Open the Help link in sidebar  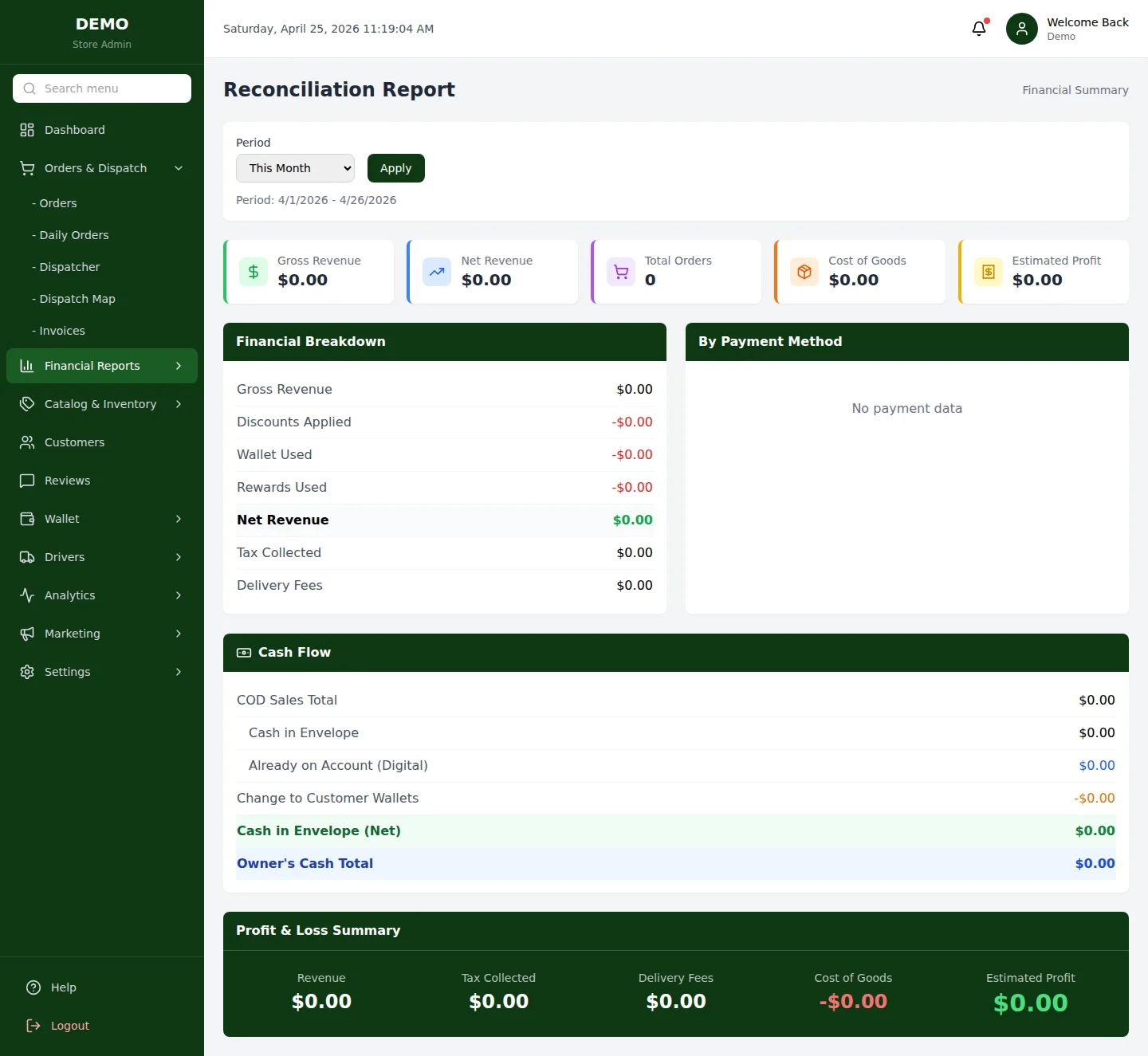(x=63, y=987)
